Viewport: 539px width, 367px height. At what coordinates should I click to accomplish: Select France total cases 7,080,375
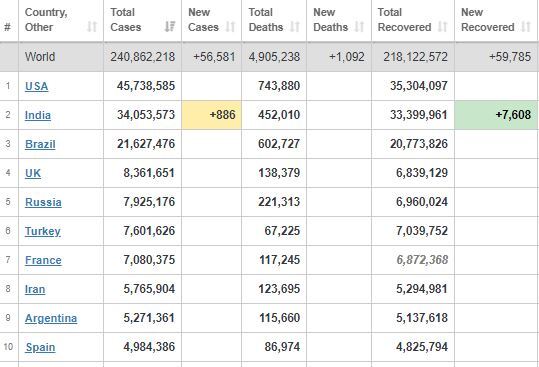coord(149,260)
